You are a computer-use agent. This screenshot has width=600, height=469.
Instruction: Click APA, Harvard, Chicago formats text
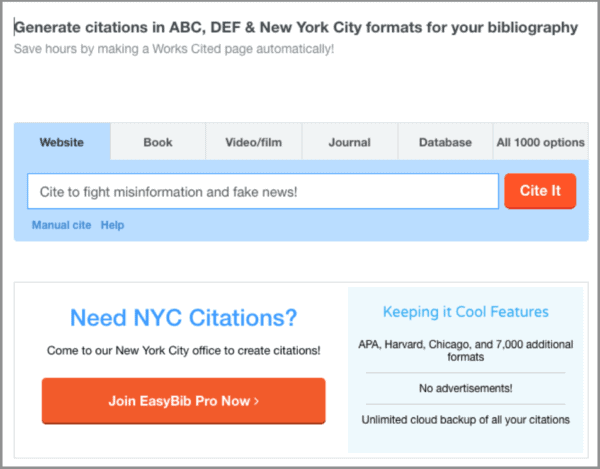[466, 350]
